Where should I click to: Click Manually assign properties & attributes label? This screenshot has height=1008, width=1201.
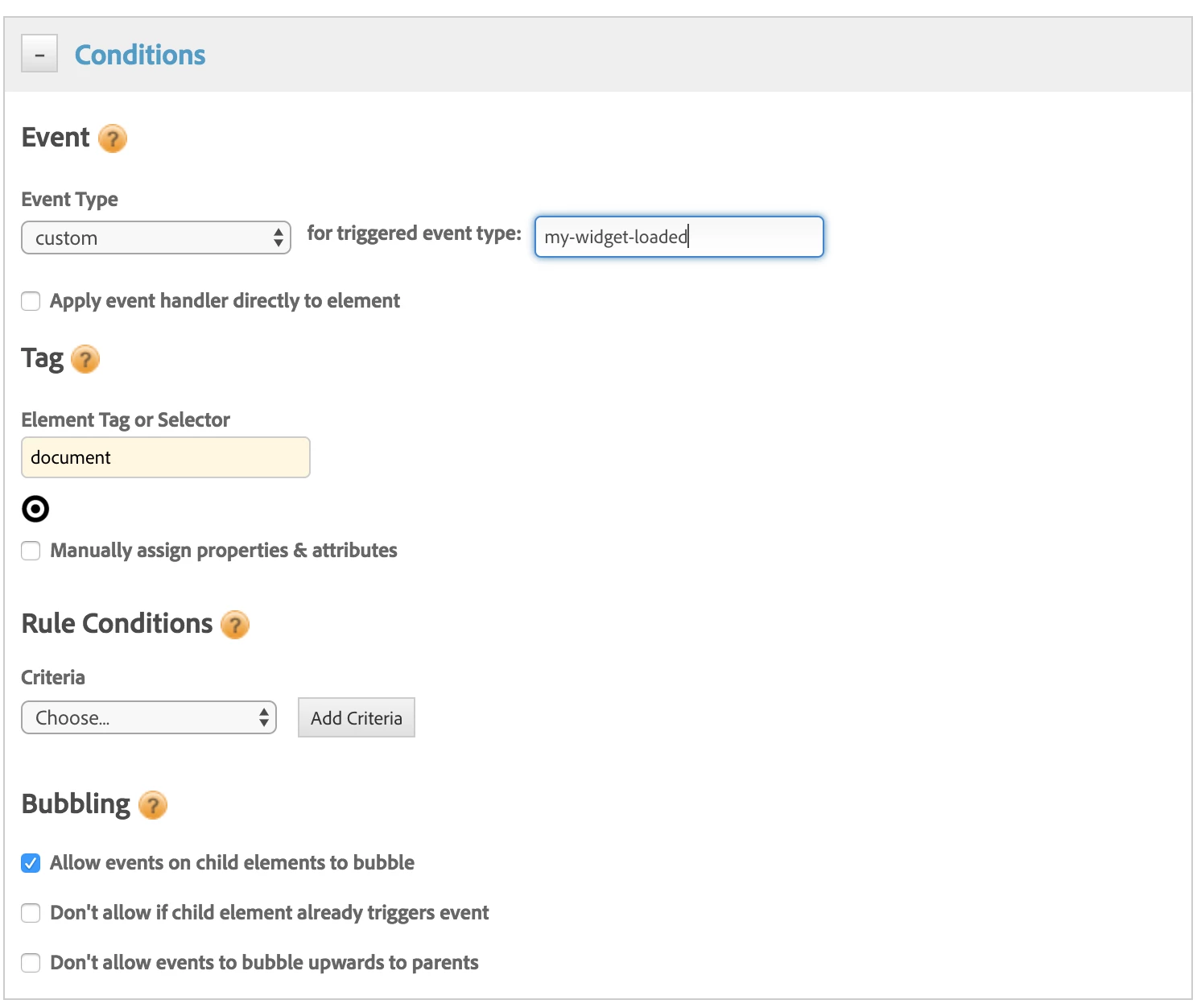(224, 551)
